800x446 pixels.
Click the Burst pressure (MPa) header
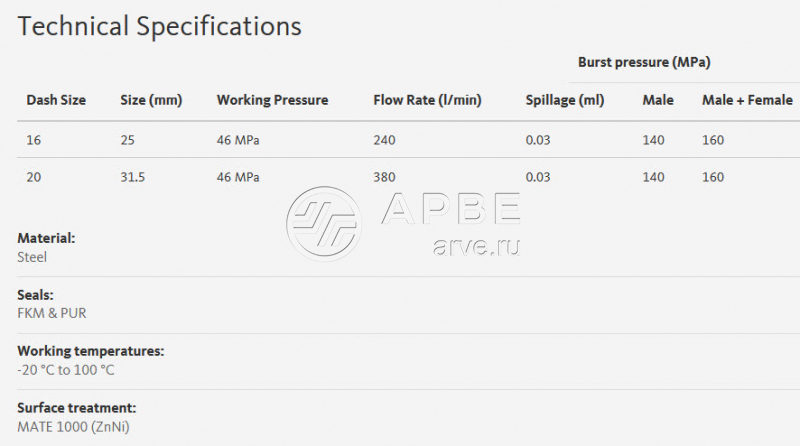[x=644, y=62]
